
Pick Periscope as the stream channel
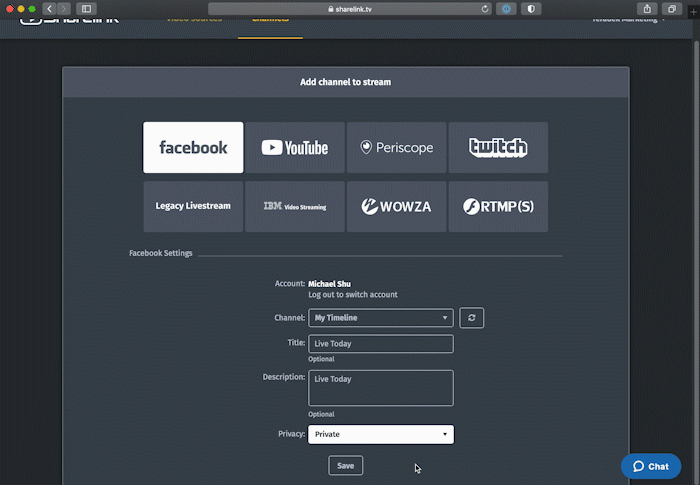[397, 147]
